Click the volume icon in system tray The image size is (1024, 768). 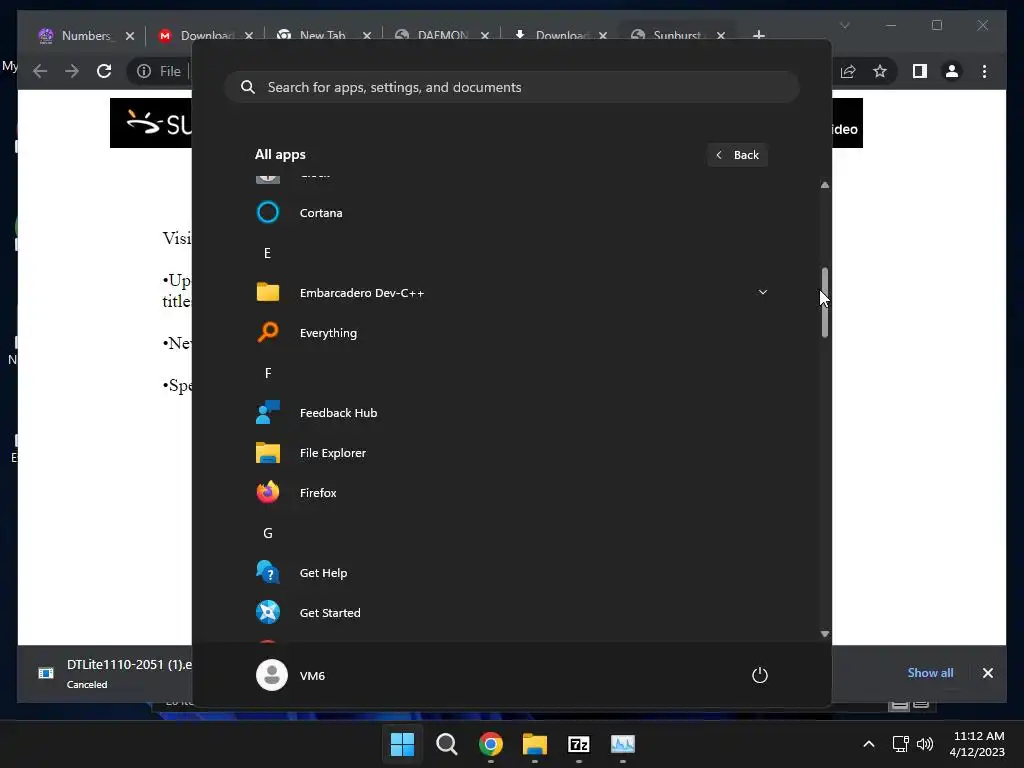(x=925, y=744)
